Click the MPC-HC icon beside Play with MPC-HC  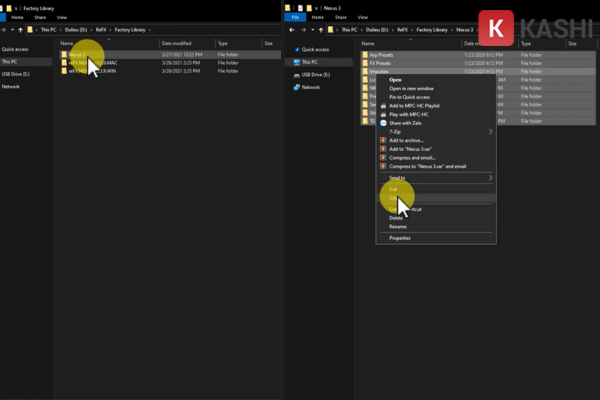[x=383, y=113]
